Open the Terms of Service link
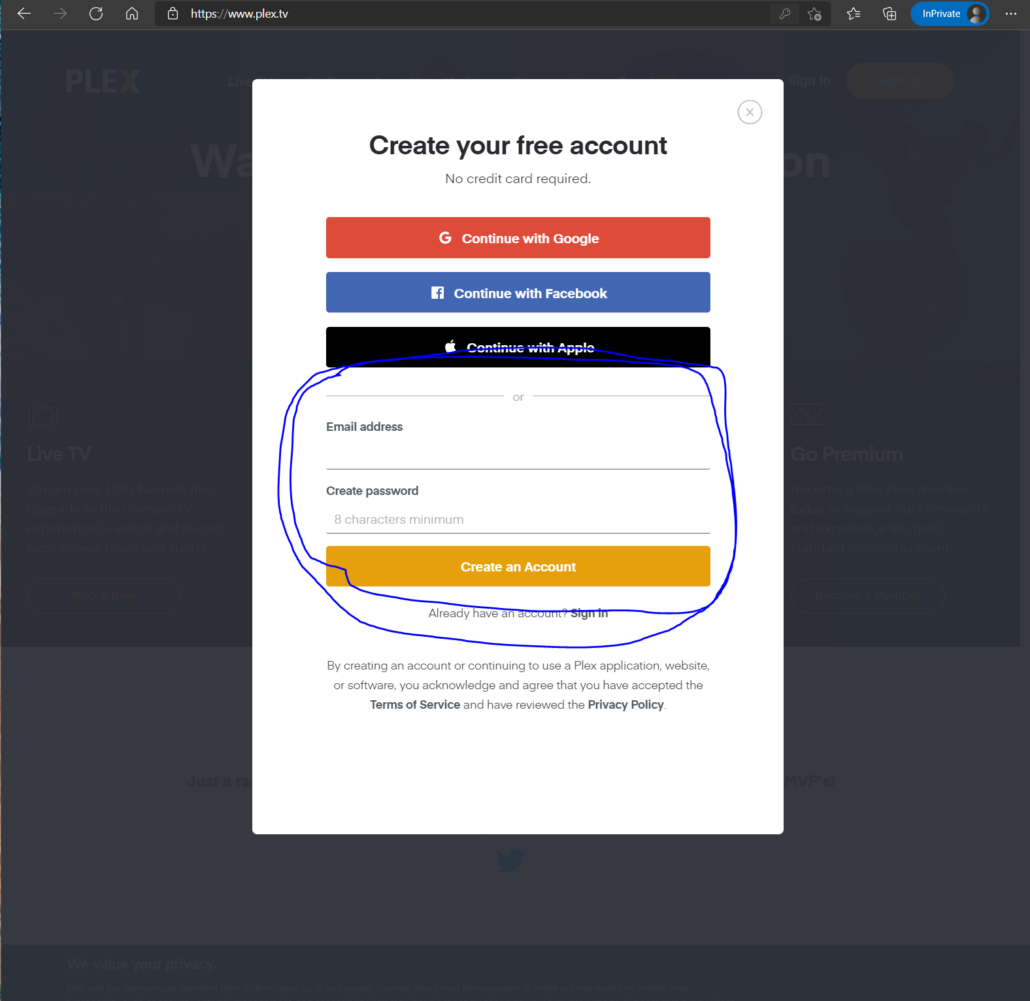Viewport: 1030px width, 1001px height. (415, 705)
